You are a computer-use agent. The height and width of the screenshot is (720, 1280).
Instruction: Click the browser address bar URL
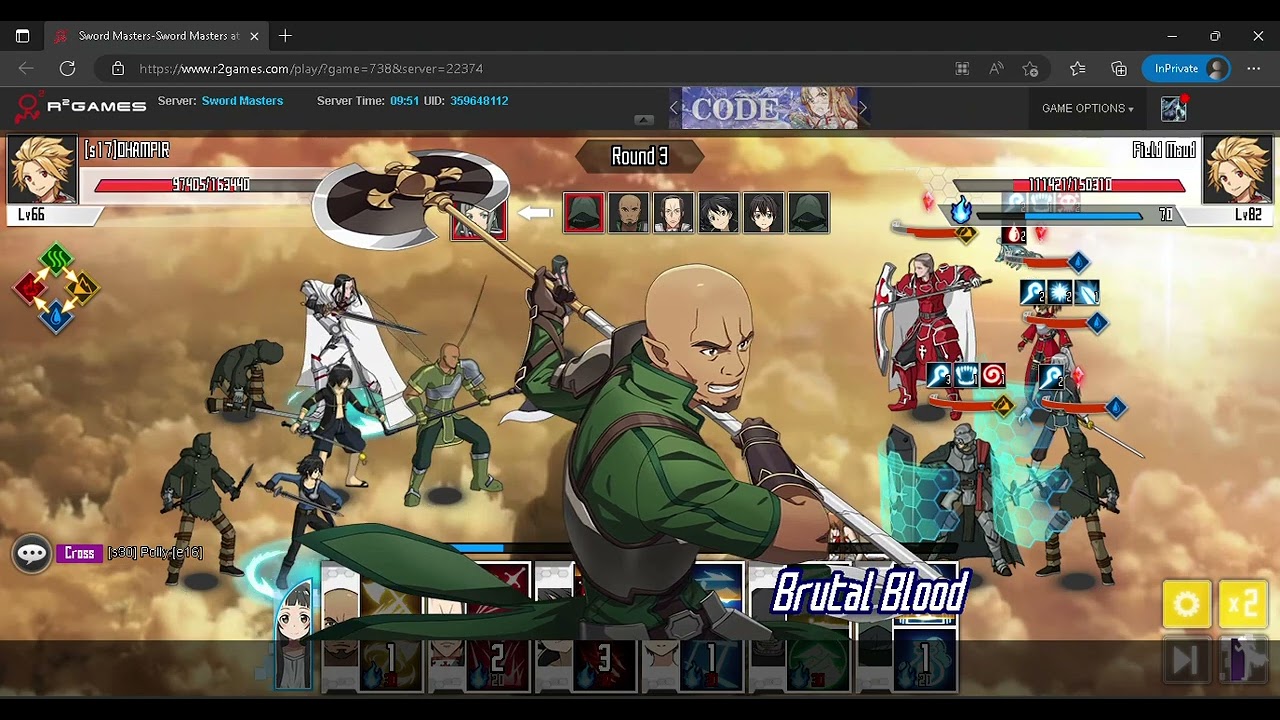click(x=311, y=69)
